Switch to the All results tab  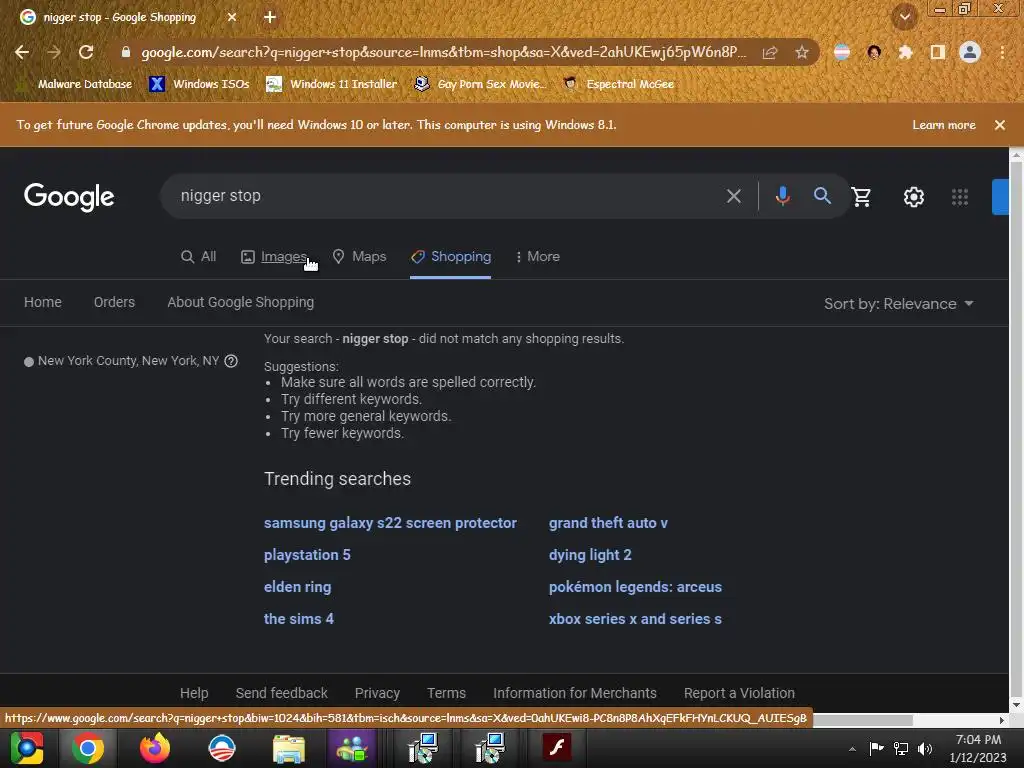199,257
